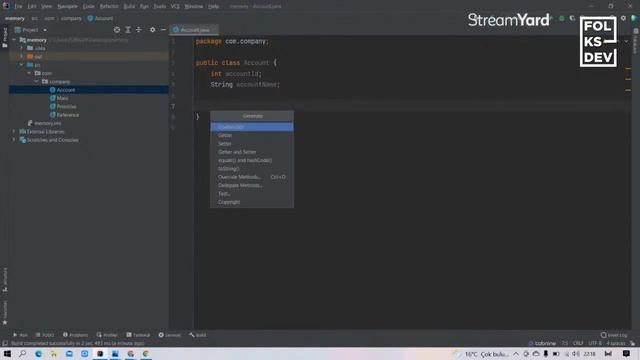Click the UTF-8 encoding widget
Screen dimensions: 640x360
[x=595, y=343]
